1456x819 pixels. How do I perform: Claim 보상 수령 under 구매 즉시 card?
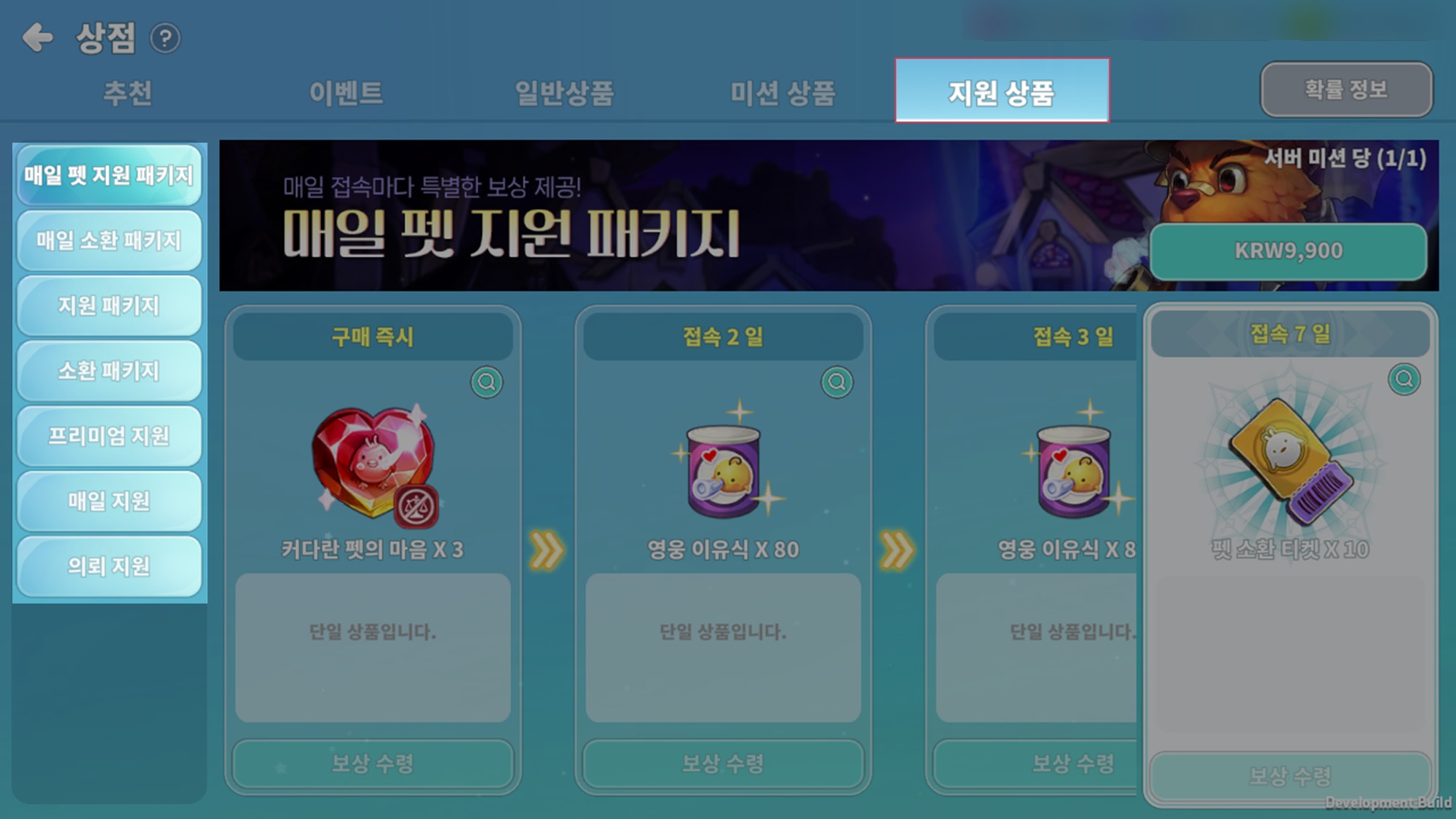pyautogui.click(x=373, y=764)
